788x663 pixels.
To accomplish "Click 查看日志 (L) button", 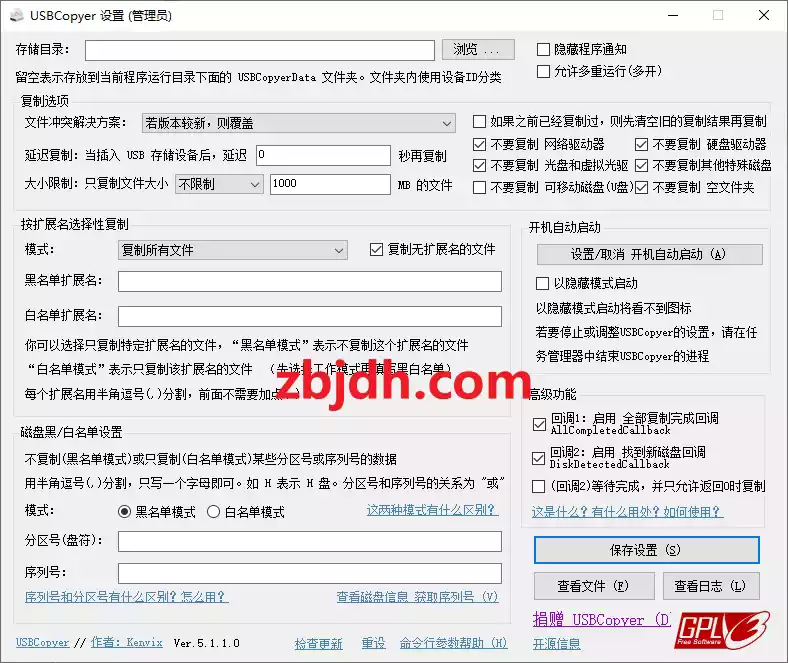I will click(x=711, y=586).
